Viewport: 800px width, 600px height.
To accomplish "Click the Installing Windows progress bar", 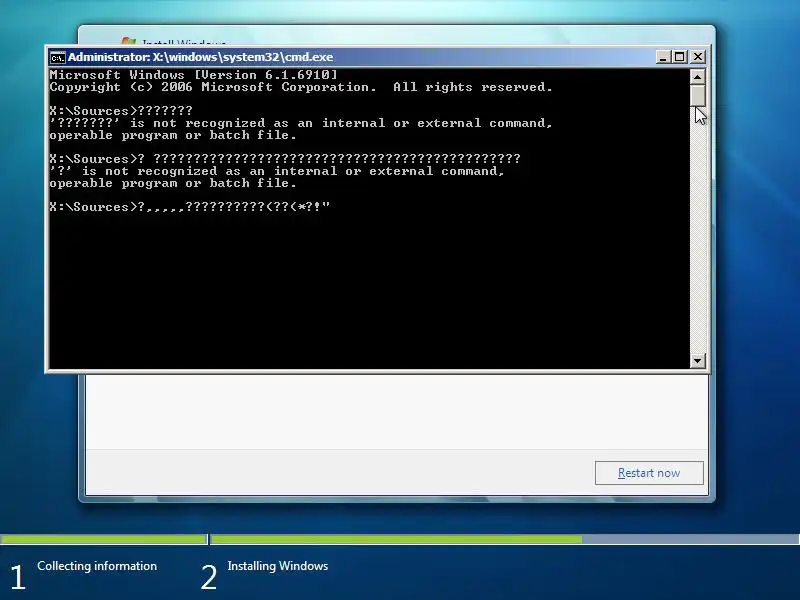I will coord(505,539).
